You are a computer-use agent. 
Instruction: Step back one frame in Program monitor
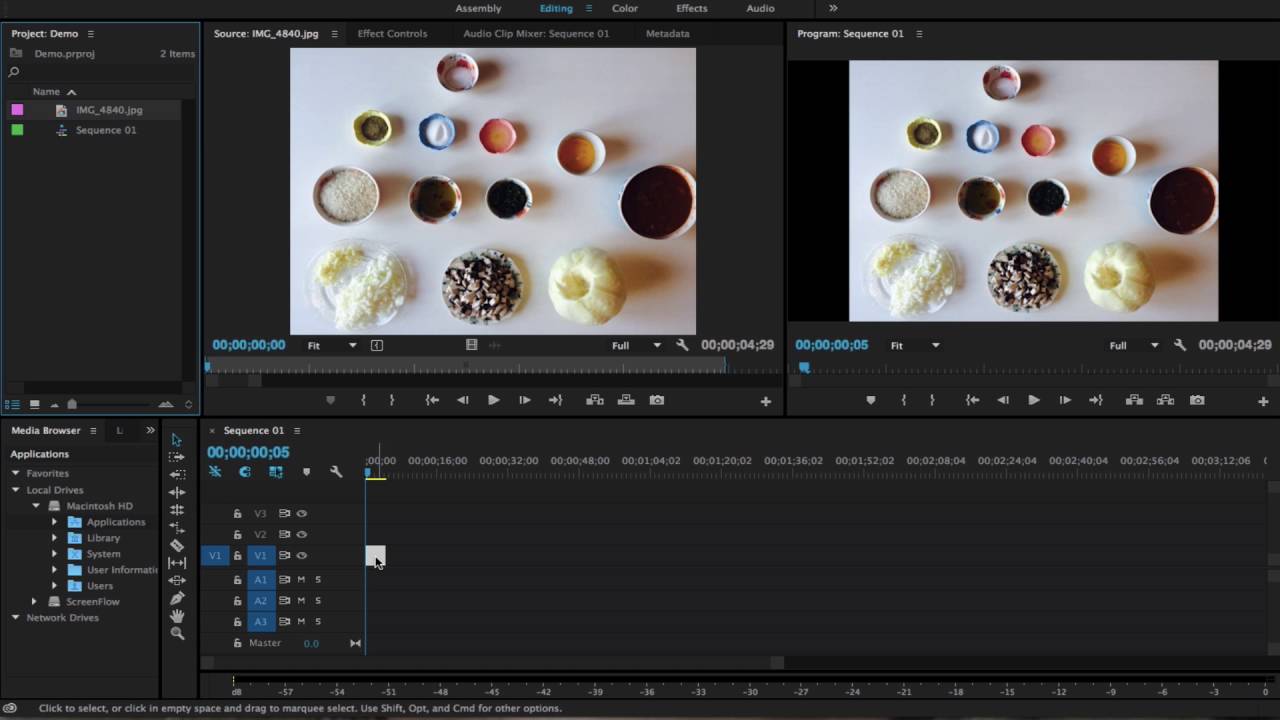point(1003,400)
